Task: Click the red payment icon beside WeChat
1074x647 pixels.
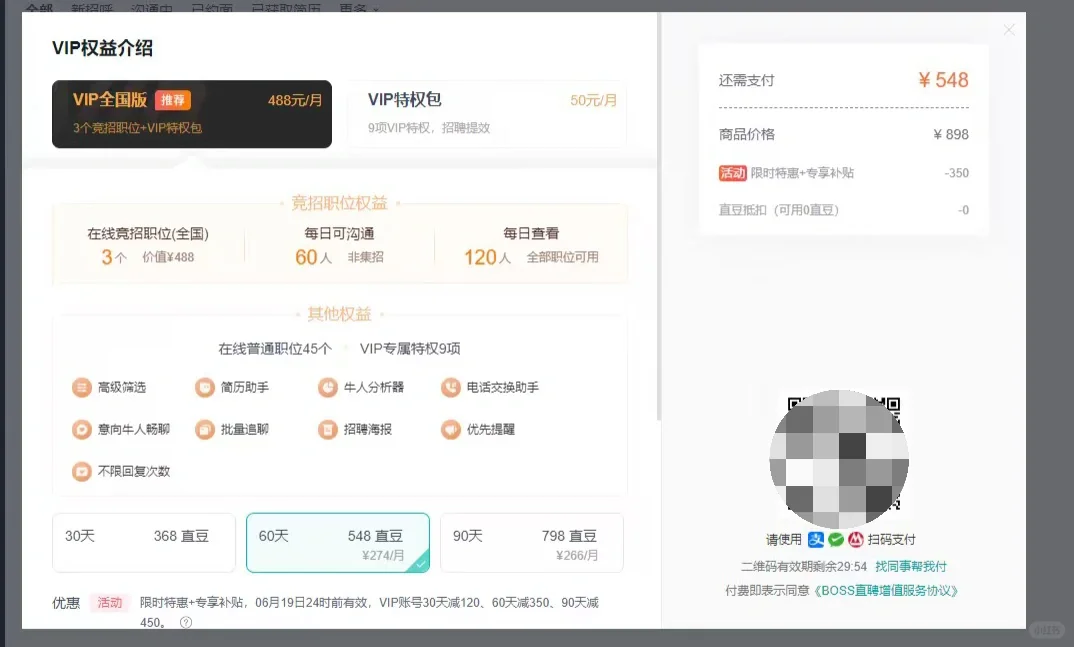Action: (856, 540)
